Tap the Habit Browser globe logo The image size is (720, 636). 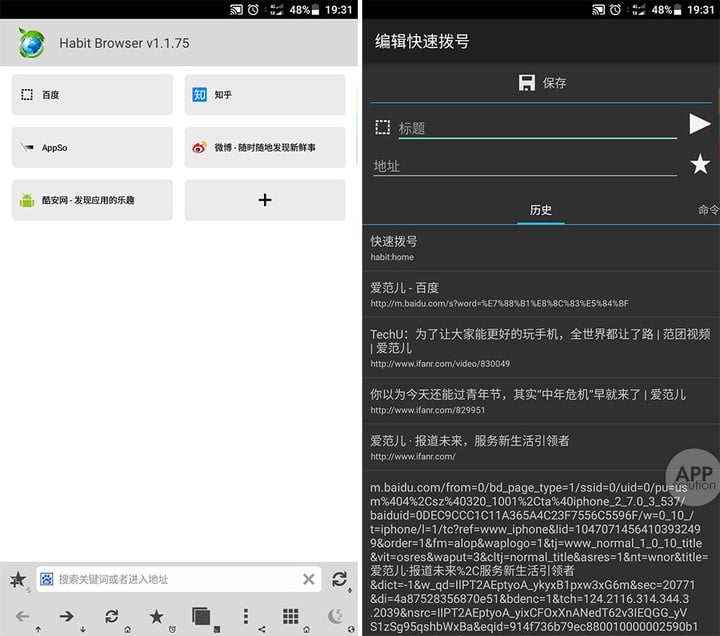pyautogui.click(x=31, y=43)
